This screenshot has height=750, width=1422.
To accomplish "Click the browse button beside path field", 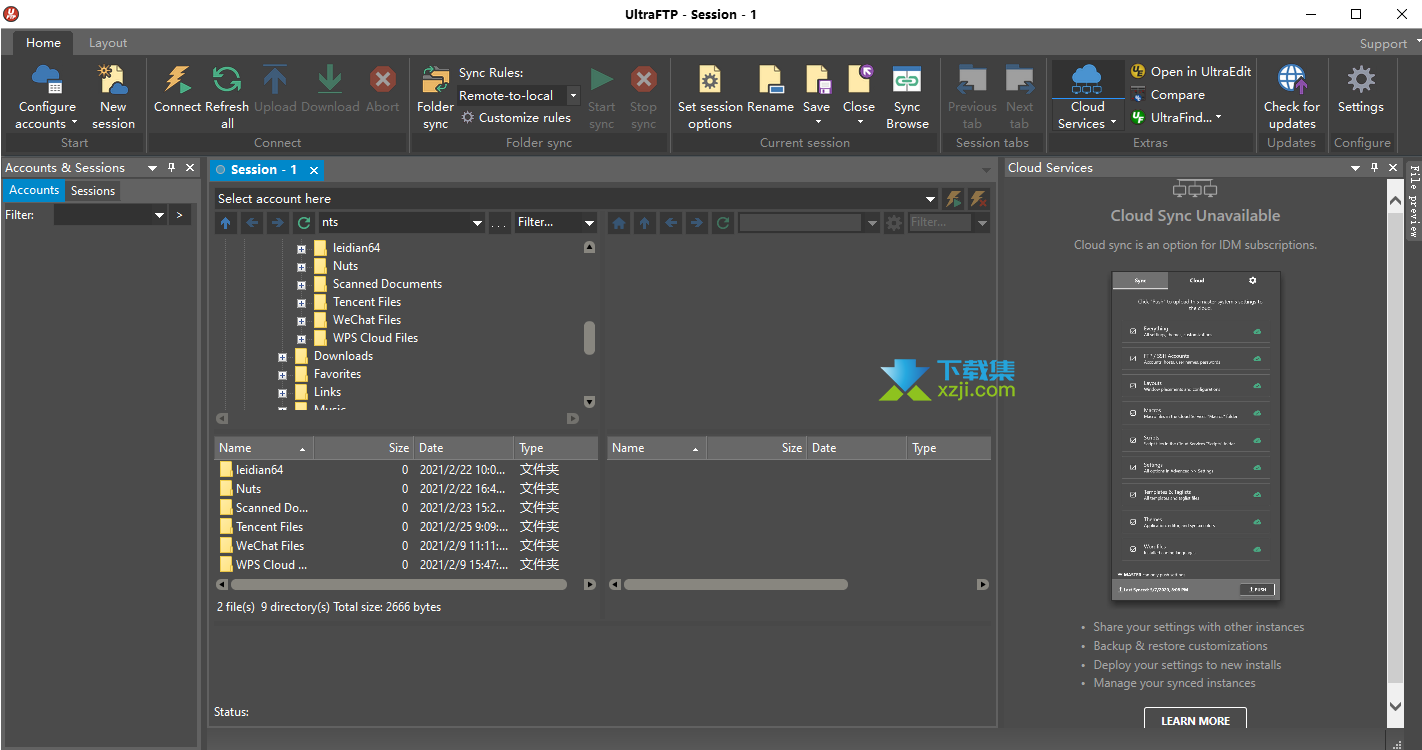I will coord(499,223).
